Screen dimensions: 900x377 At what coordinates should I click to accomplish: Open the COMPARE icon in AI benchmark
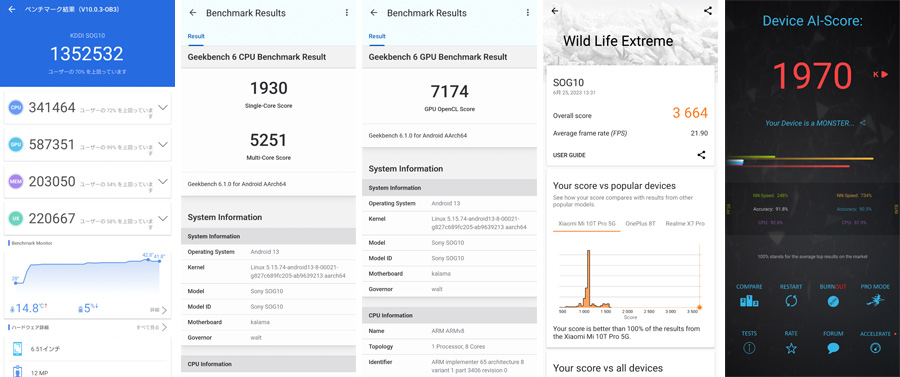749,300
